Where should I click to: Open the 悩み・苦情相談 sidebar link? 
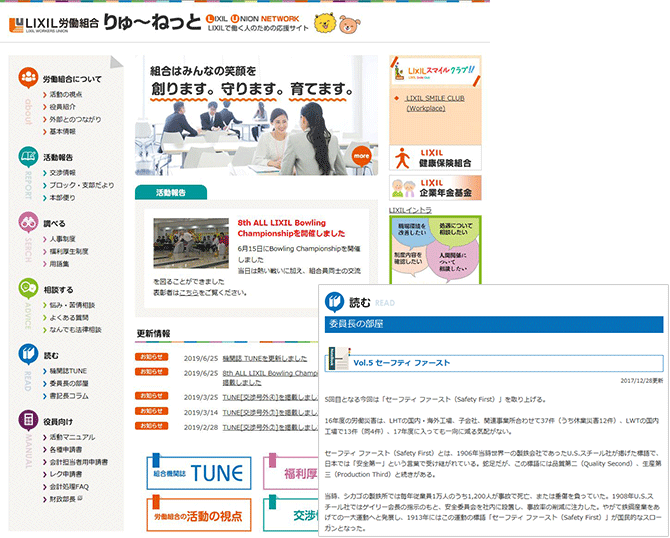(x=72, y=305)
